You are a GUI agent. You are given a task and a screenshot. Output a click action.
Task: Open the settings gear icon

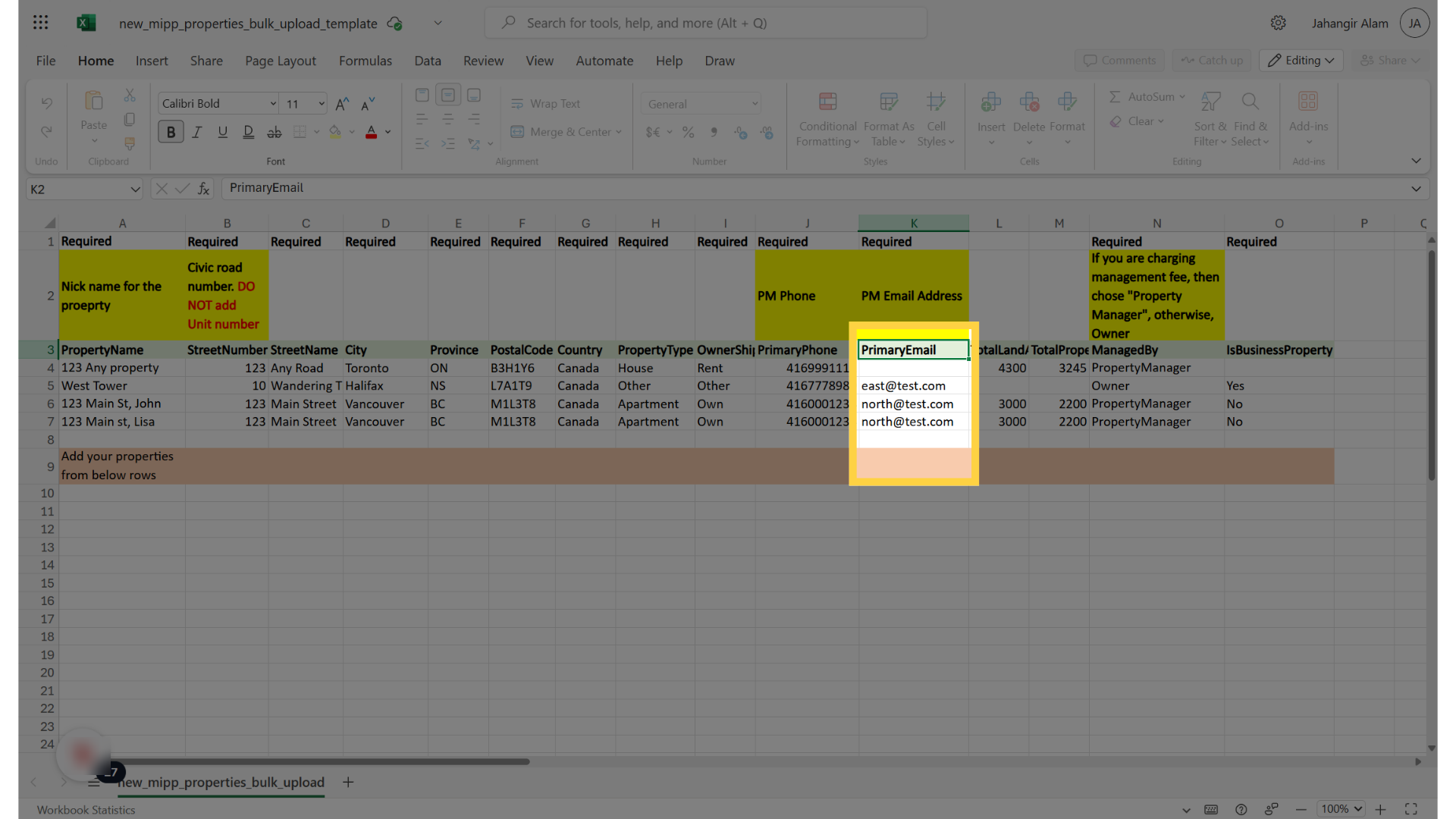pyautogui.click(x=1279, y=23)
